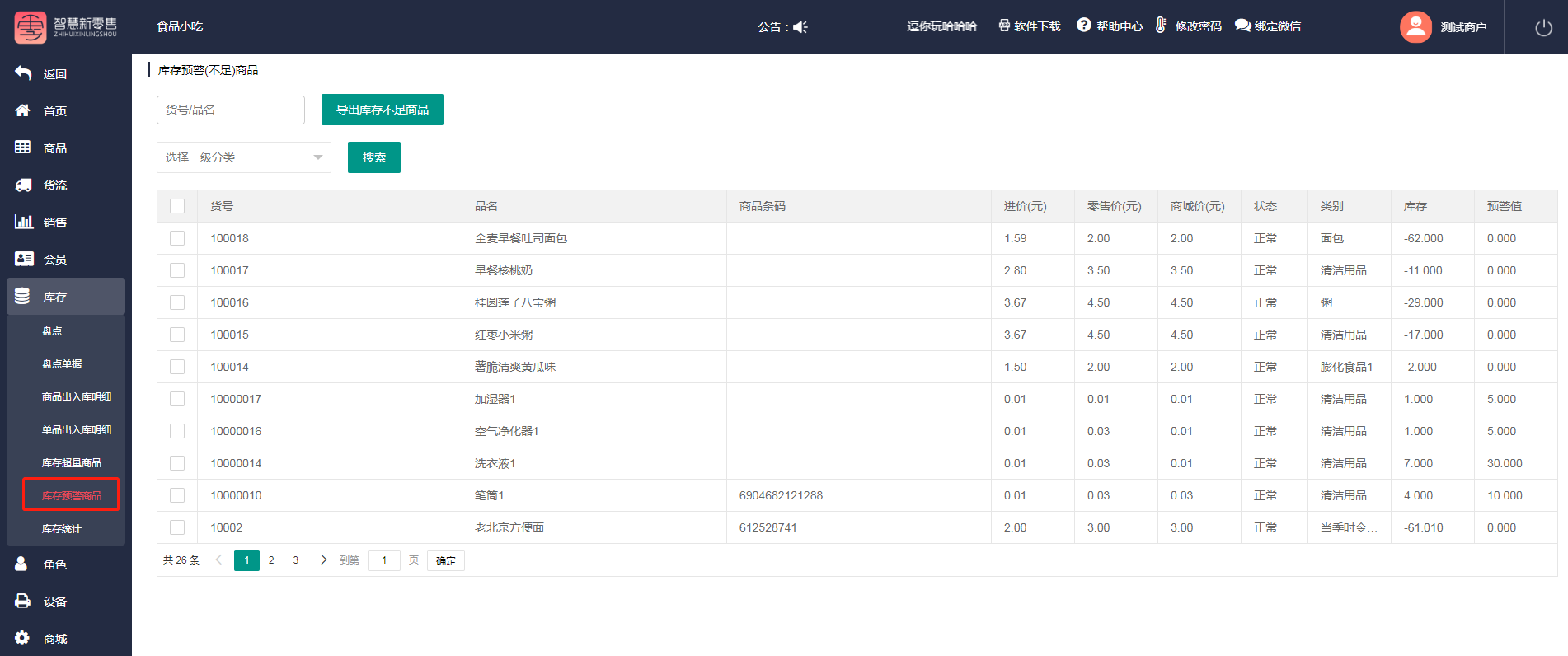Check the row for item 10000017
This screenshot has width=1568, height=656.
click(177, 399)
